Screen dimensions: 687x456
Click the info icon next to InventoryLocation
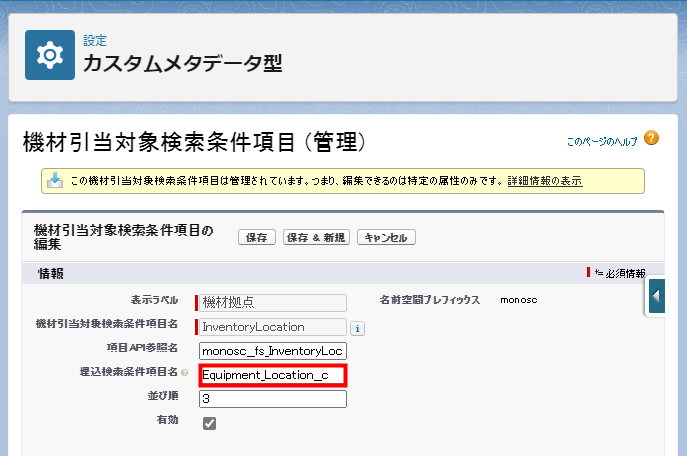357,327
